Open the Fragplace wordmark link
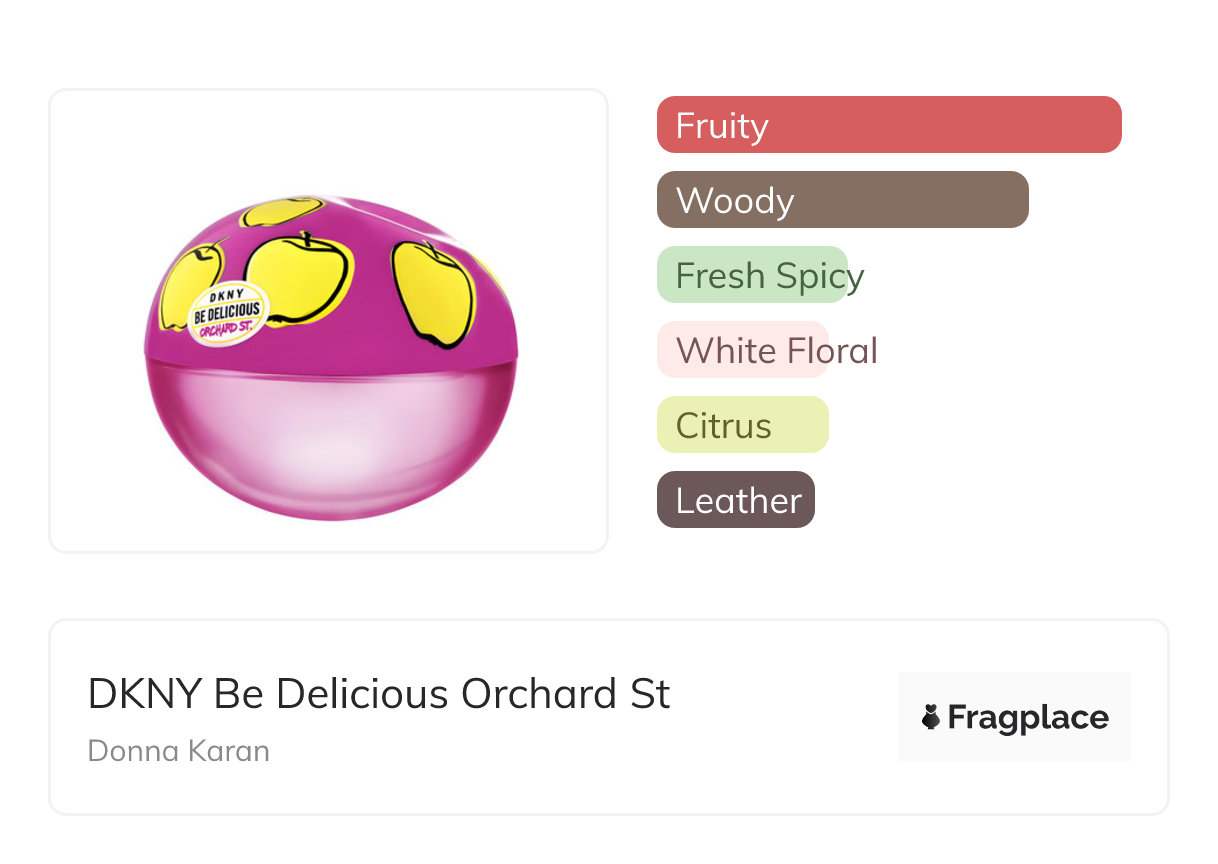Image resolution: width=1218 pixels, height=864 pixels. (1028, 718)
